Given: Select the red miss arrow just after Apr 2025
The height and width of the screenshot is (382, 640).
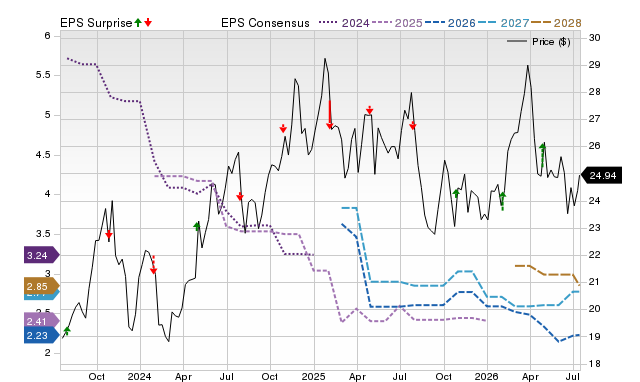Looking at the screenshot, I should pos(369,110).
